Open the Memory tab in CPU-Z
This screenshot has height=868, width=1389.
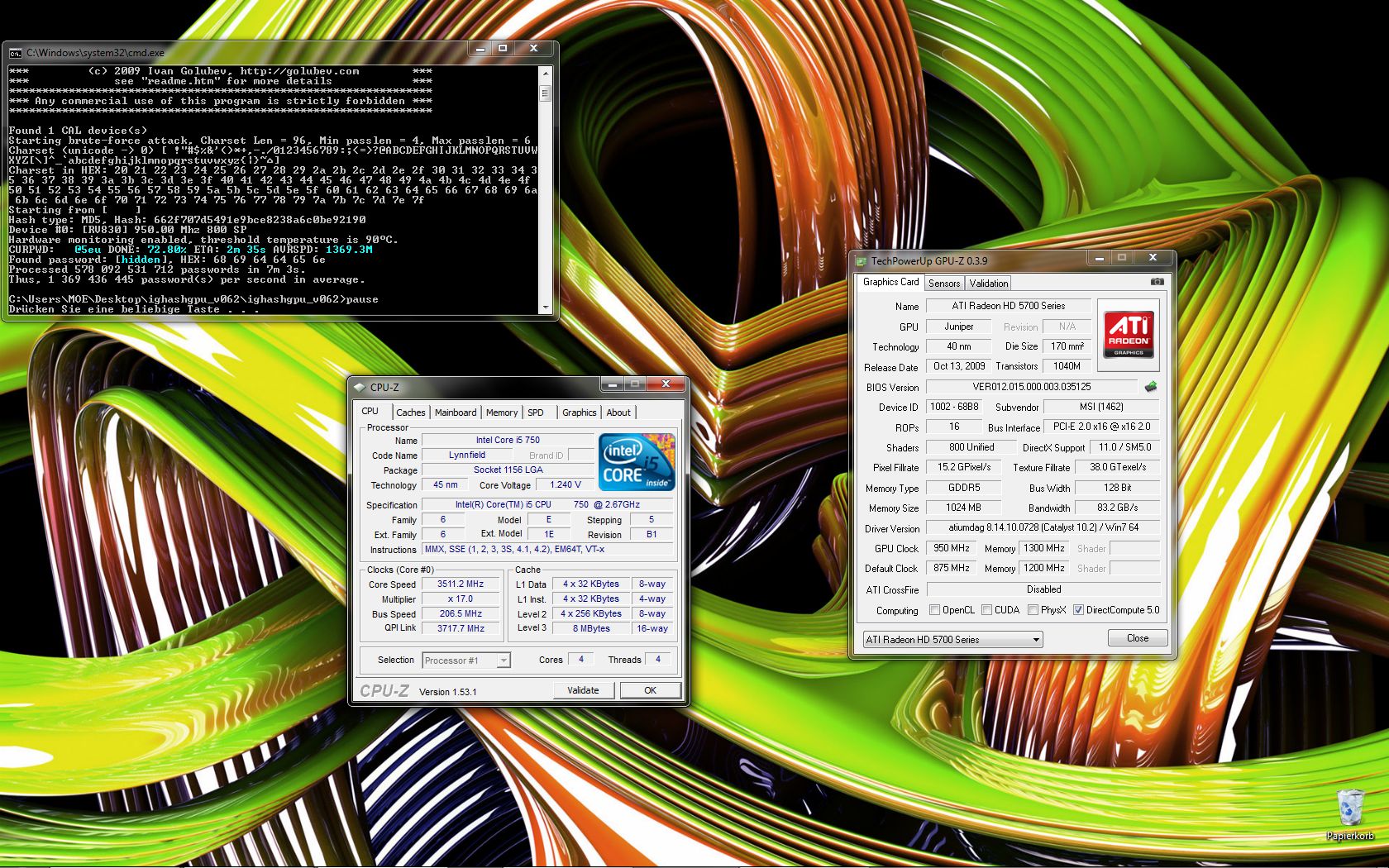point(502,413)
